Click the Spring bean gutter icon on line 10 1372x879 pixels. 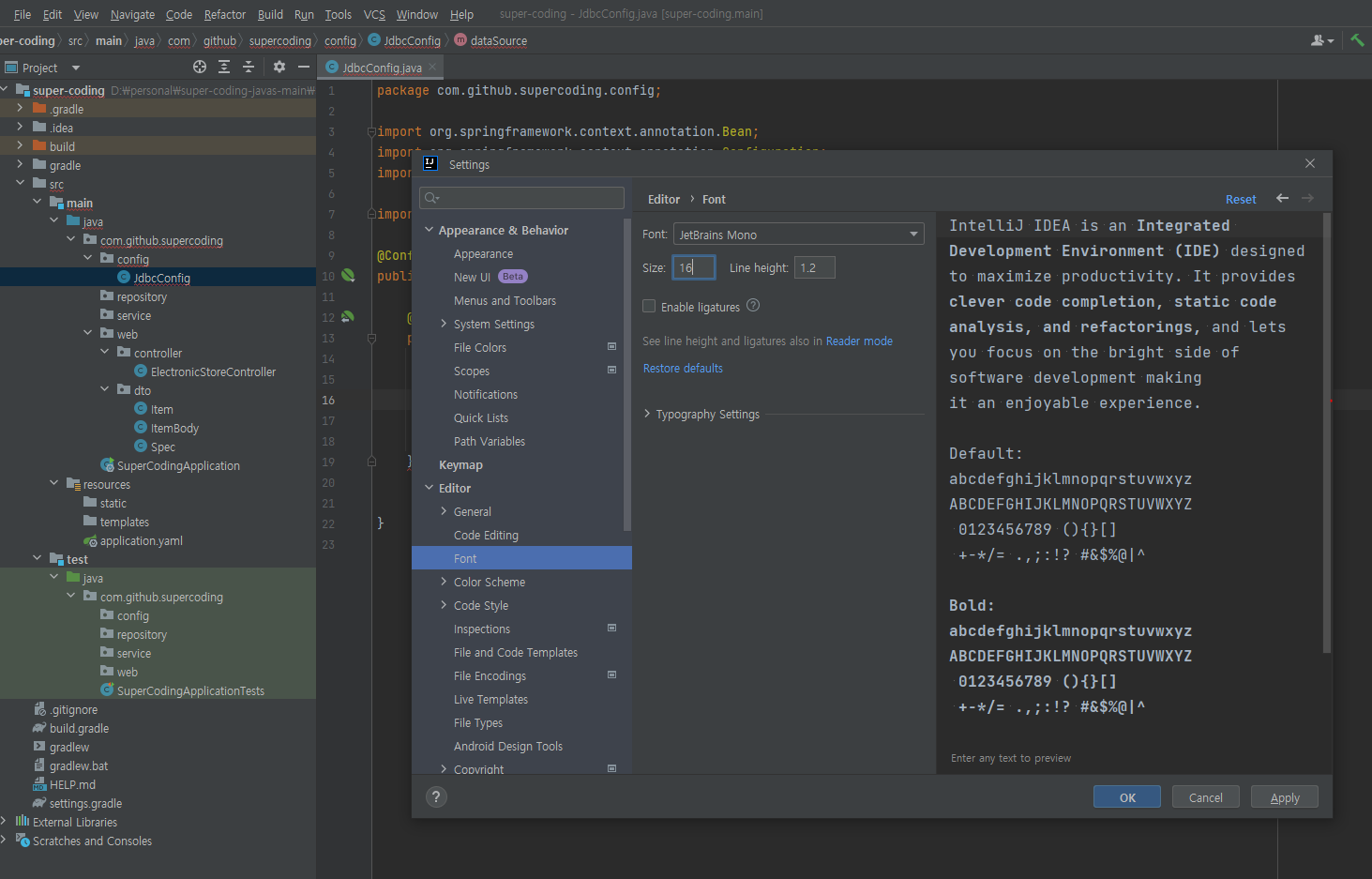point(348,276)
